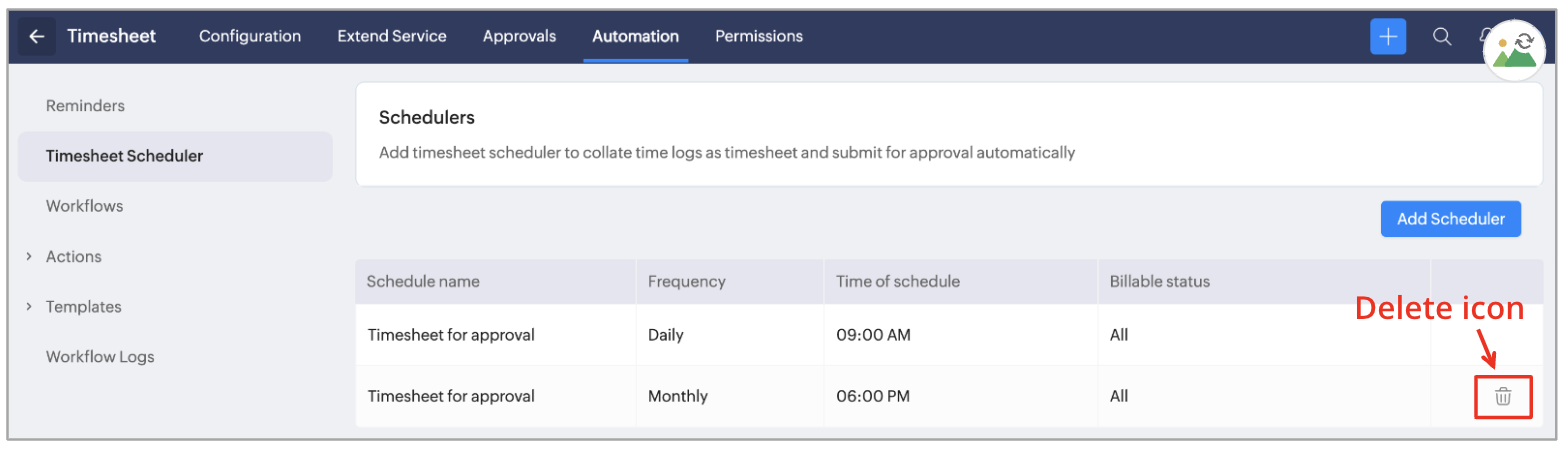Open Workflows in the sidebar
The height and width of the screenshot is (450, 1566).
pos(84,207)
